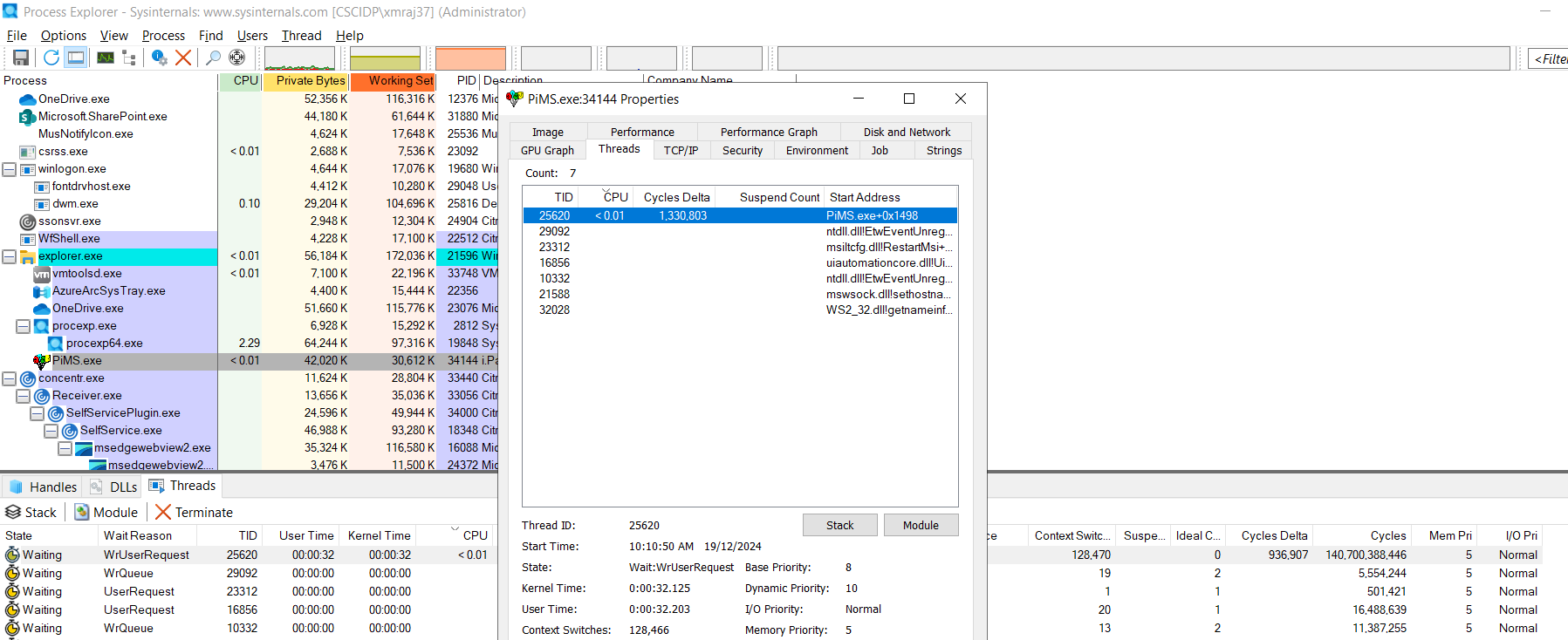Click the procexp64.exe magnifier icon
Viewport: 1568px width, 640px height.
(x=55, y=344)
